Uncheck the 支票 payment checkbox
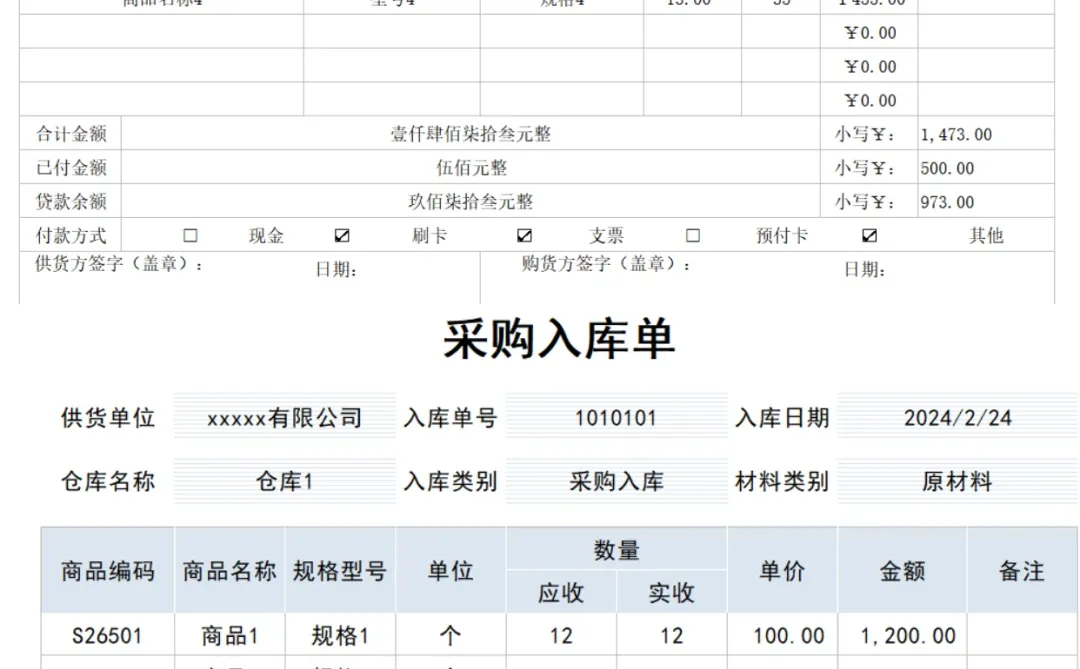This screenshot has width=1080, height=669. click(x=524, y=235)
